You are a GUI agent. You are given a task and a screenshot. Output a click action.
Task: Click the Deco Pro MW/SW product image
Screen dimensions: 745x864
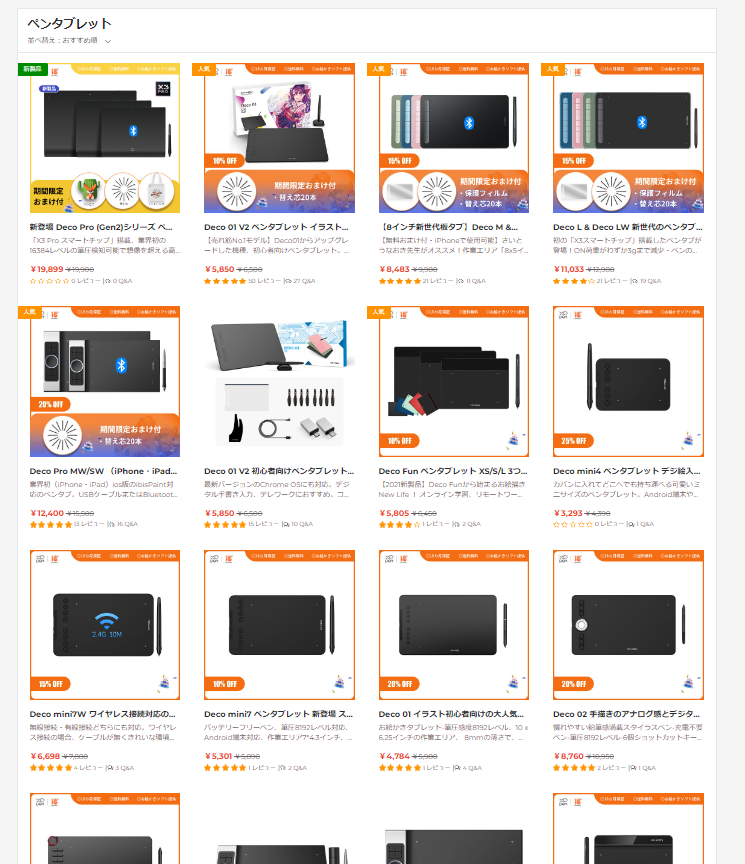pos(105,381)
